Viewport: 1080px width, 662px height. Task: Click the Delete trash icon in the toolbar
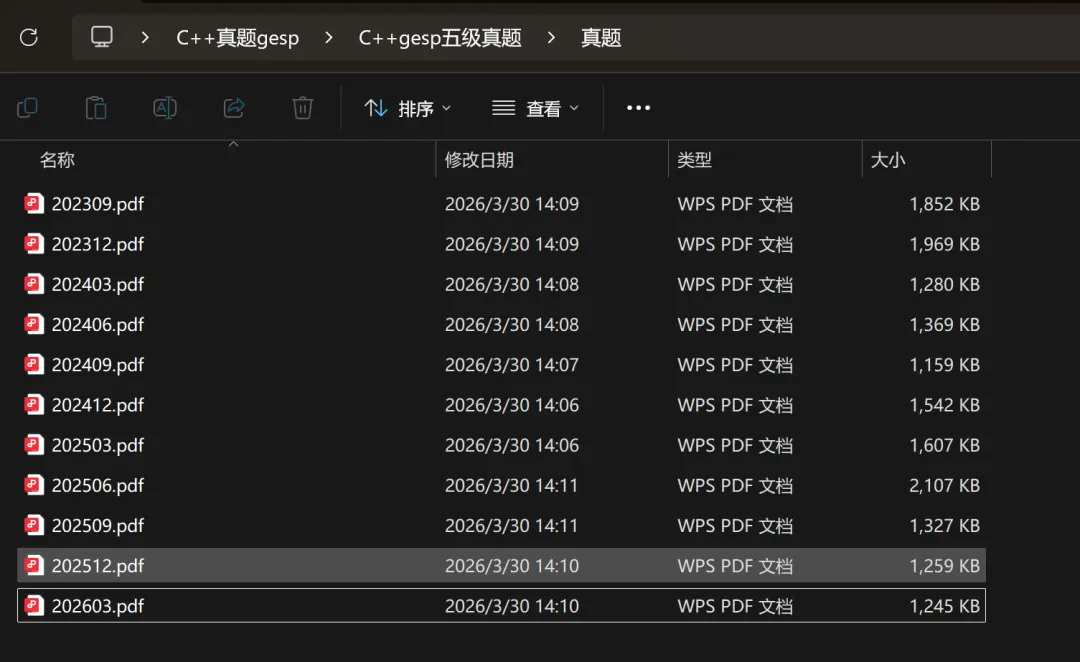tap(302, 107)
